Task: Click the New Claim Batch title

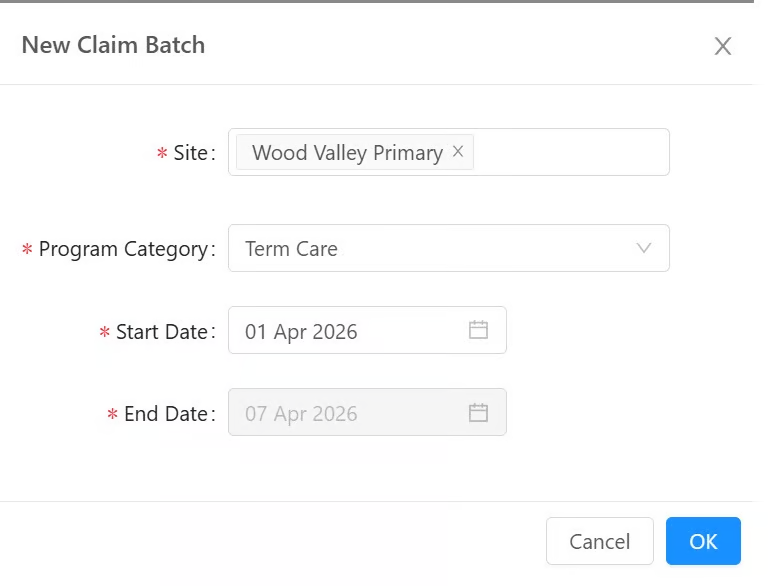Action: [x=113, y=45]
